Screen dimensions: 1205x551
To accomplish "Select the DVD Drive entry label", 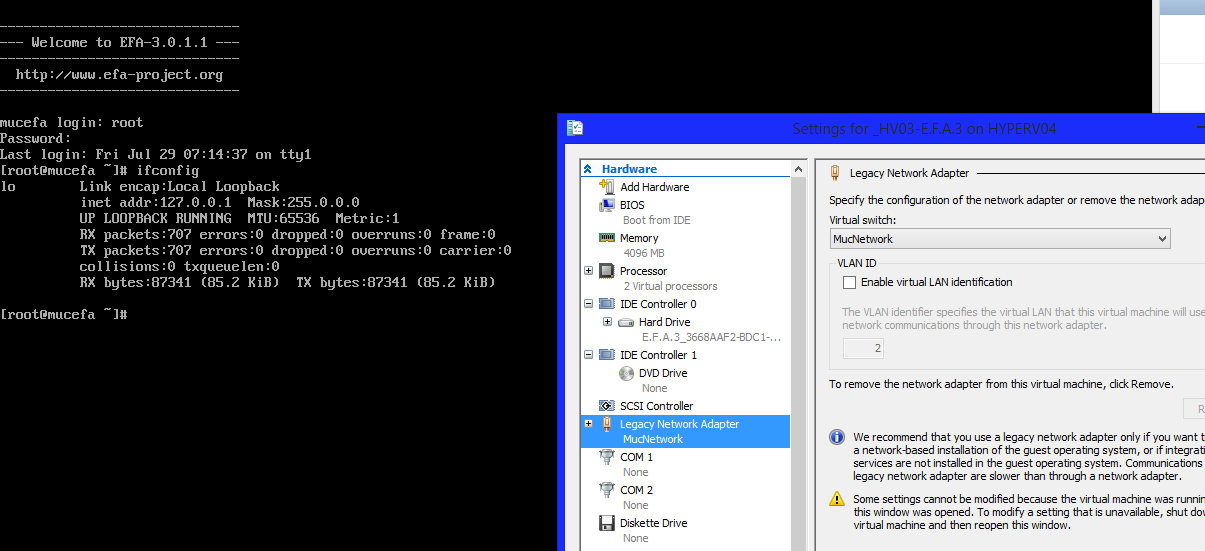I will (x=663, y=373).
